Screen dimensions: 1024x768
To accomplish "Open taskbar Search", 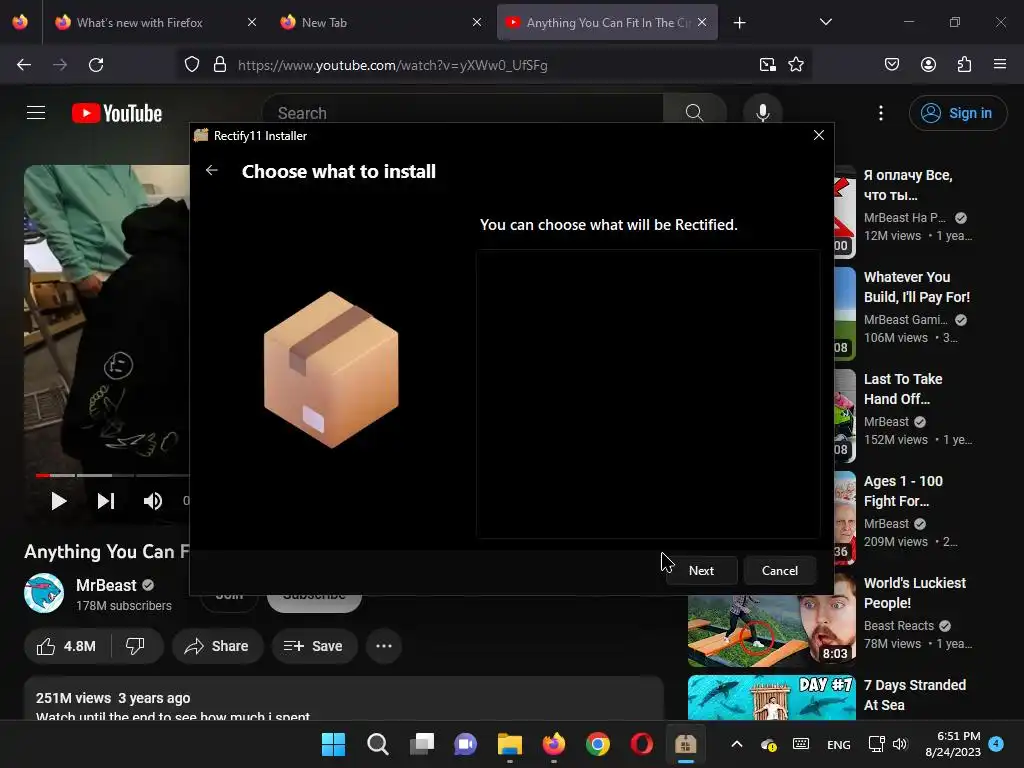I will pos(377,744).
